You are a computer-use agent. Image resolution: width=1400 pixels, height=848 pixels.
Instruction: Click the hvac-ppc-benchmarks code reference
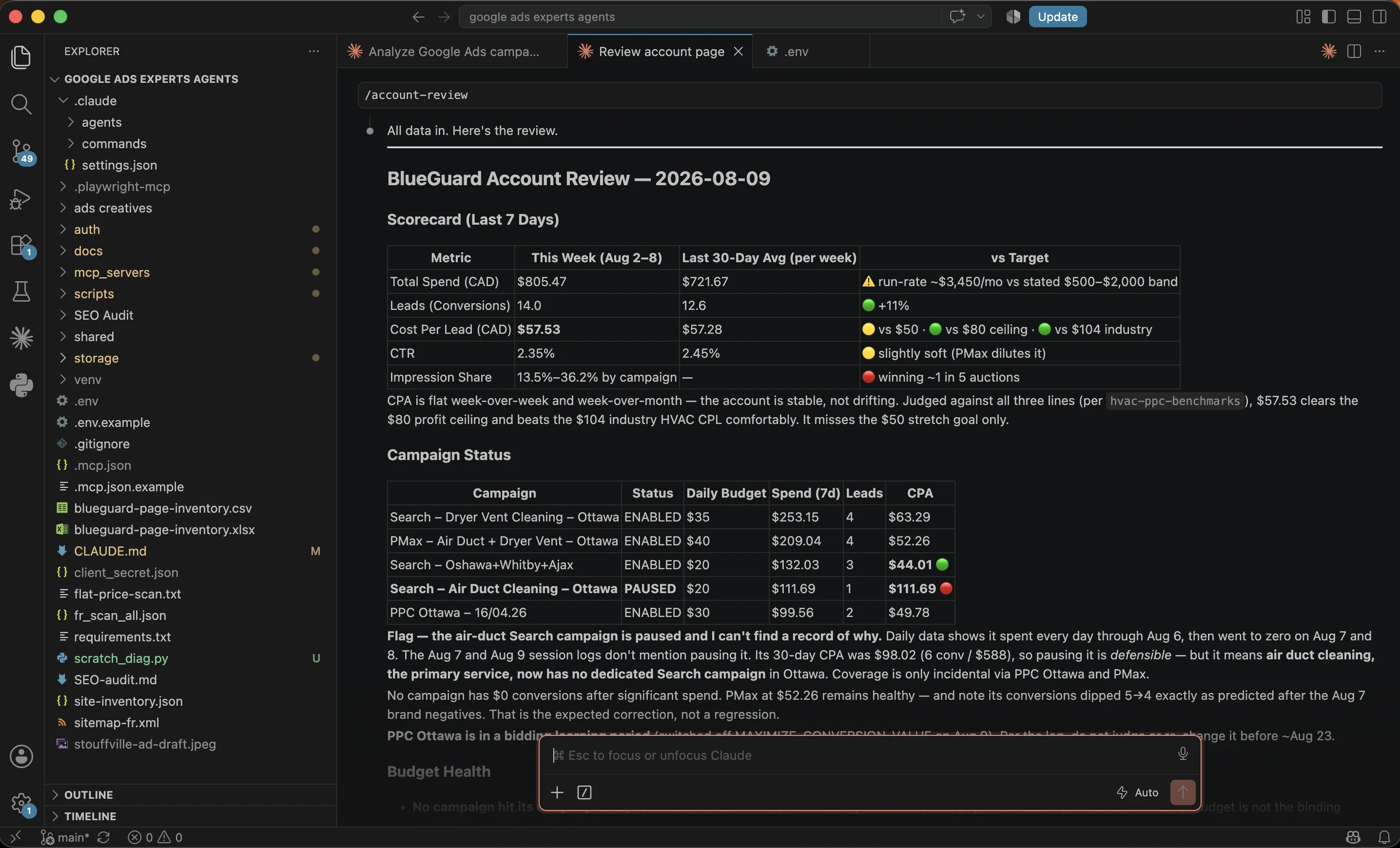click(1174, 401)
